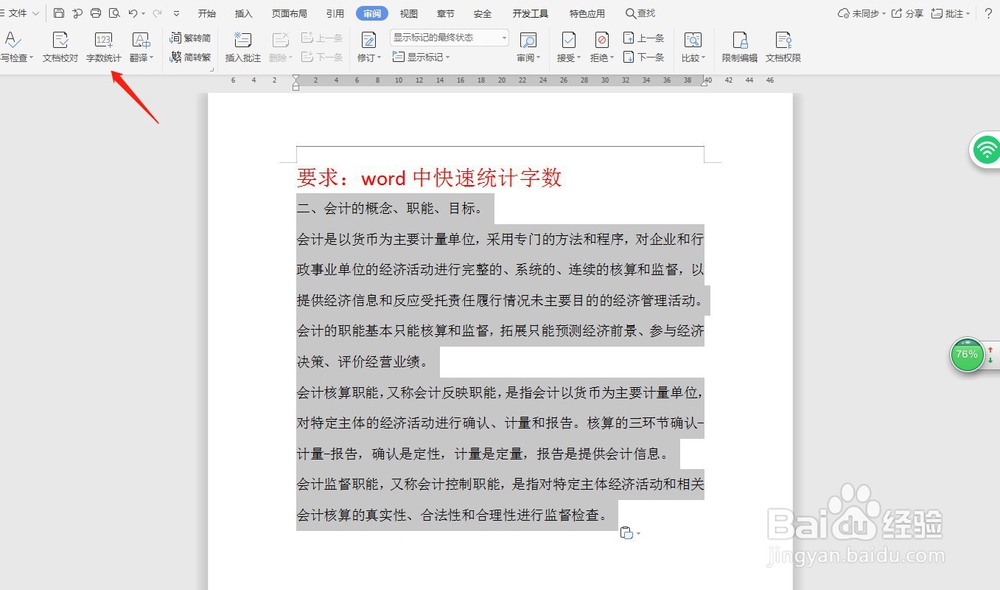Accept the change with 接受
The width and height of the screenshot is (1000, 590).
pos(568,47)
